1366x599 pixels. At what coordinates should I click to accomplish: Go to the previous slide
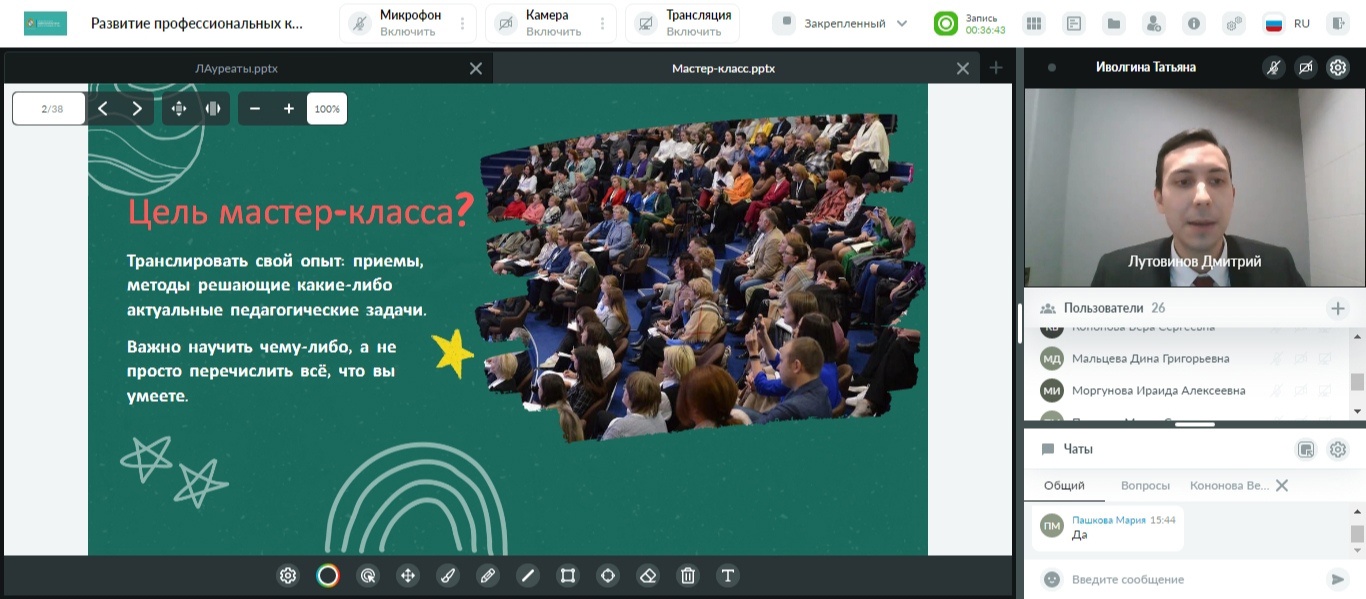[x=103, y=109]
